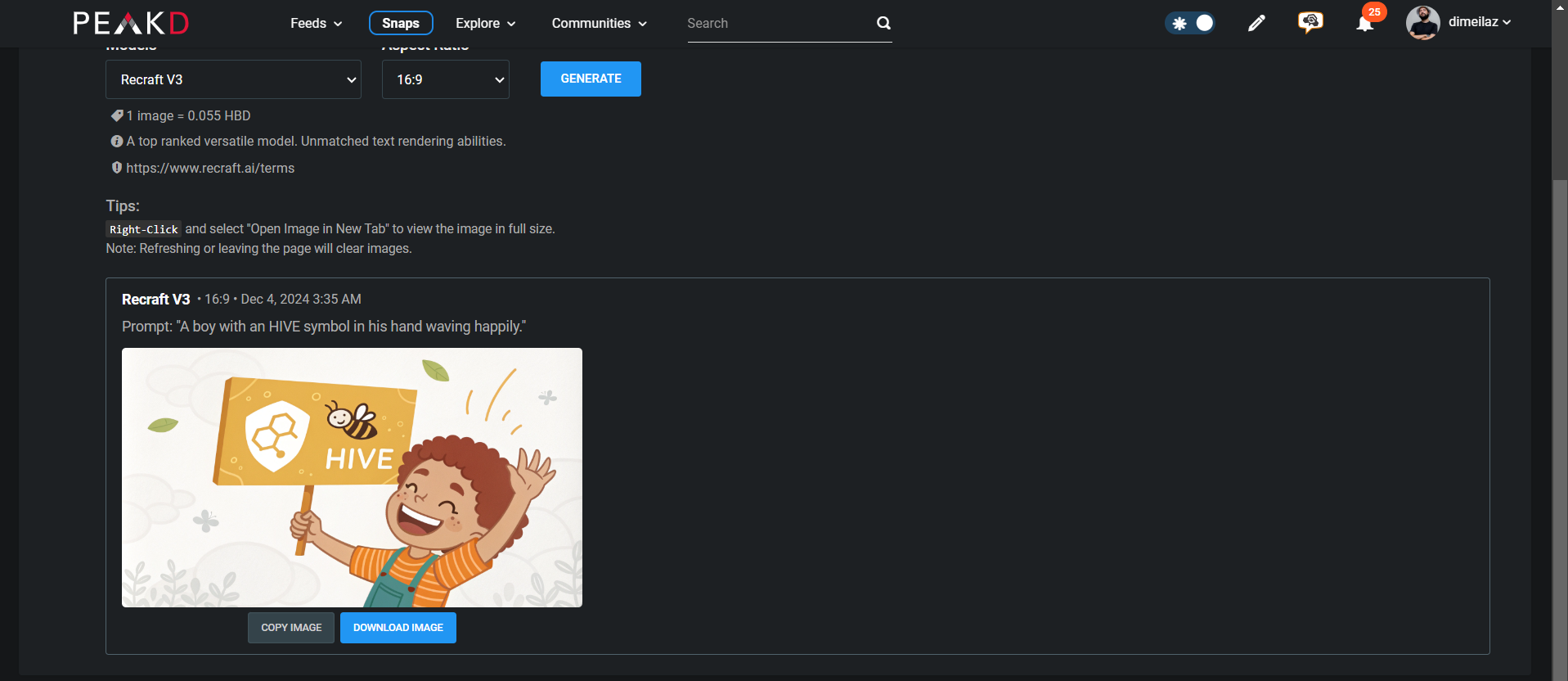
Task: Expand the dimeilaz account dropdown
Action: 1480,22
